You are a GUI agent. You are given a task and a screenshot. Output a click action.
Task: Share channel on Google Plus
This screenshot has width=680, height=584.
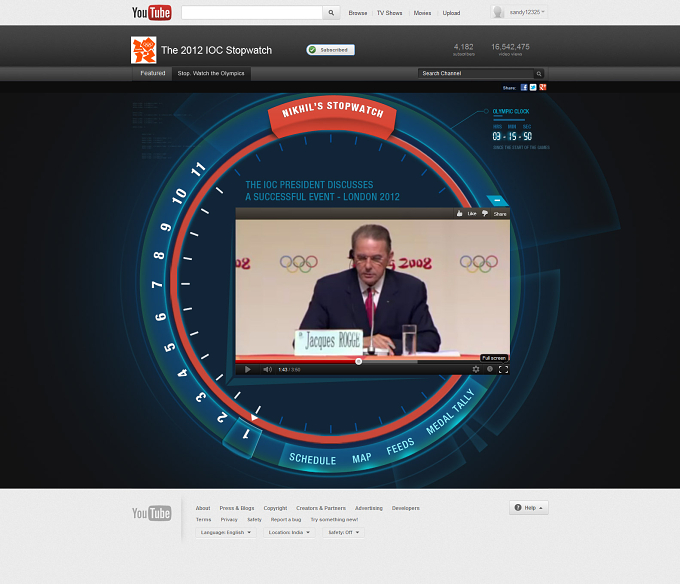(x=543, y=88)
